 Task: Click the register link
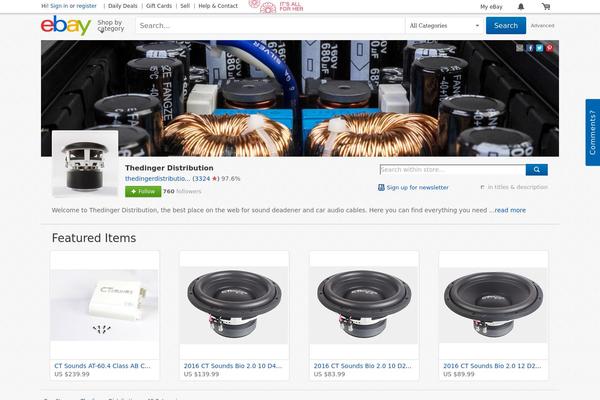click(86, 6)
